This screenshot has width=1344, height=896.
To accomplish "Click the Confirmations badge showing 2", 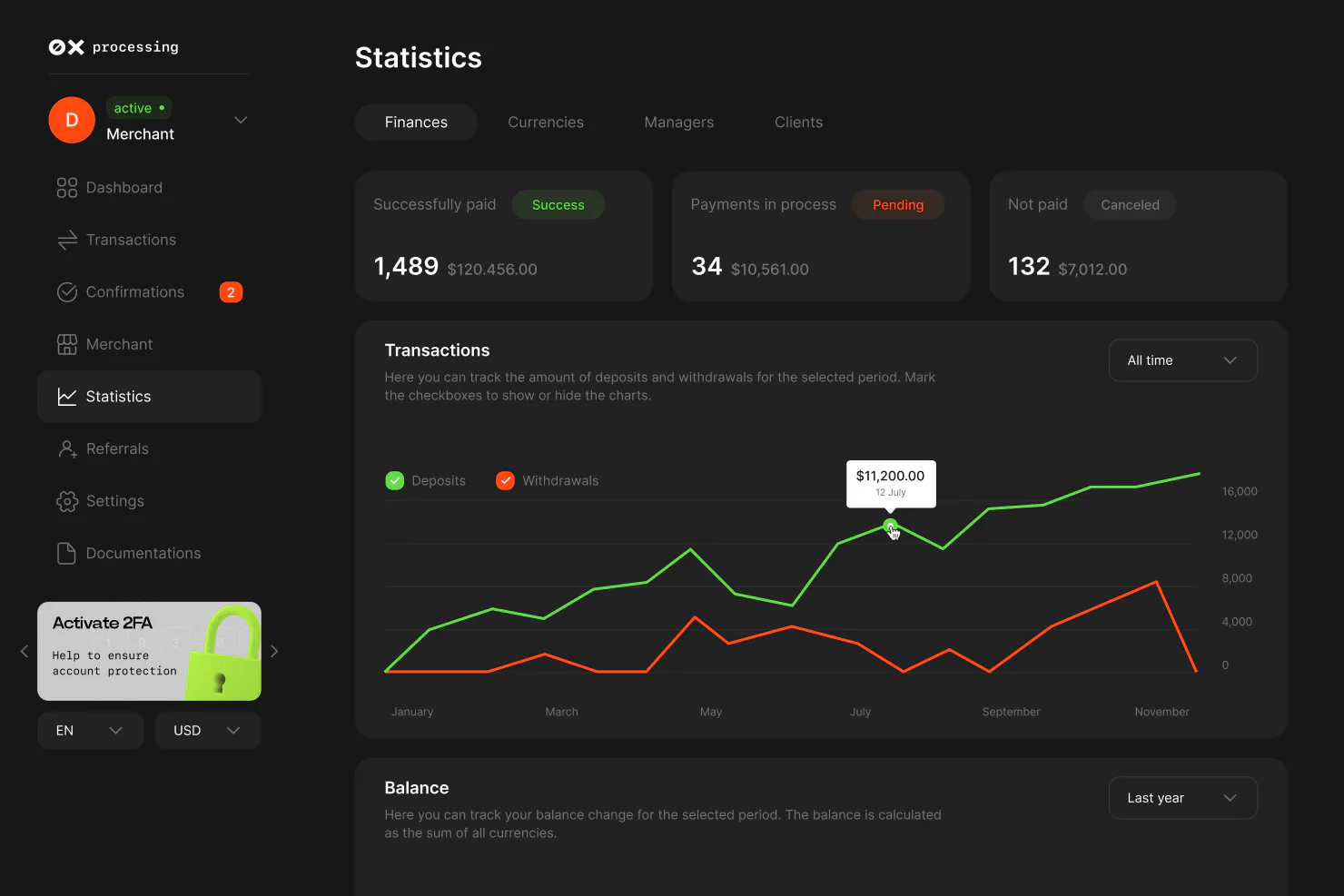I will point(231,292).
